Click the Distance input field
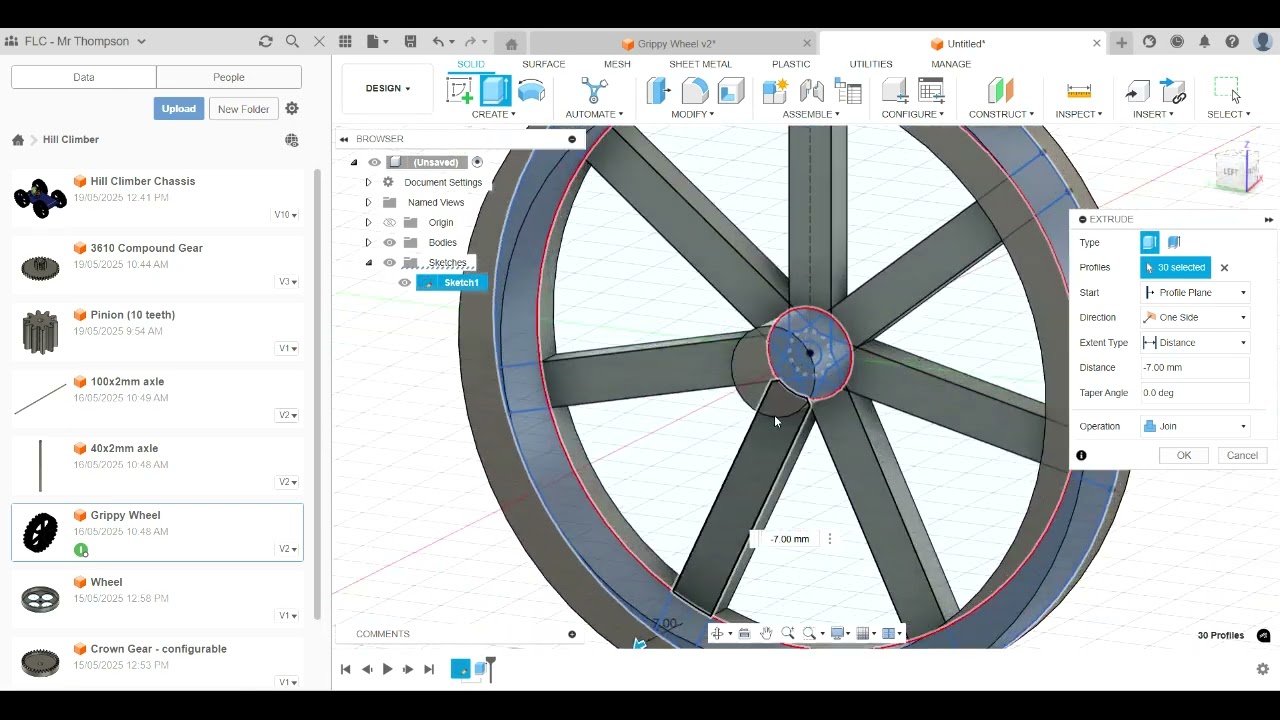1280x720 pixels. tap(1195, 367)
